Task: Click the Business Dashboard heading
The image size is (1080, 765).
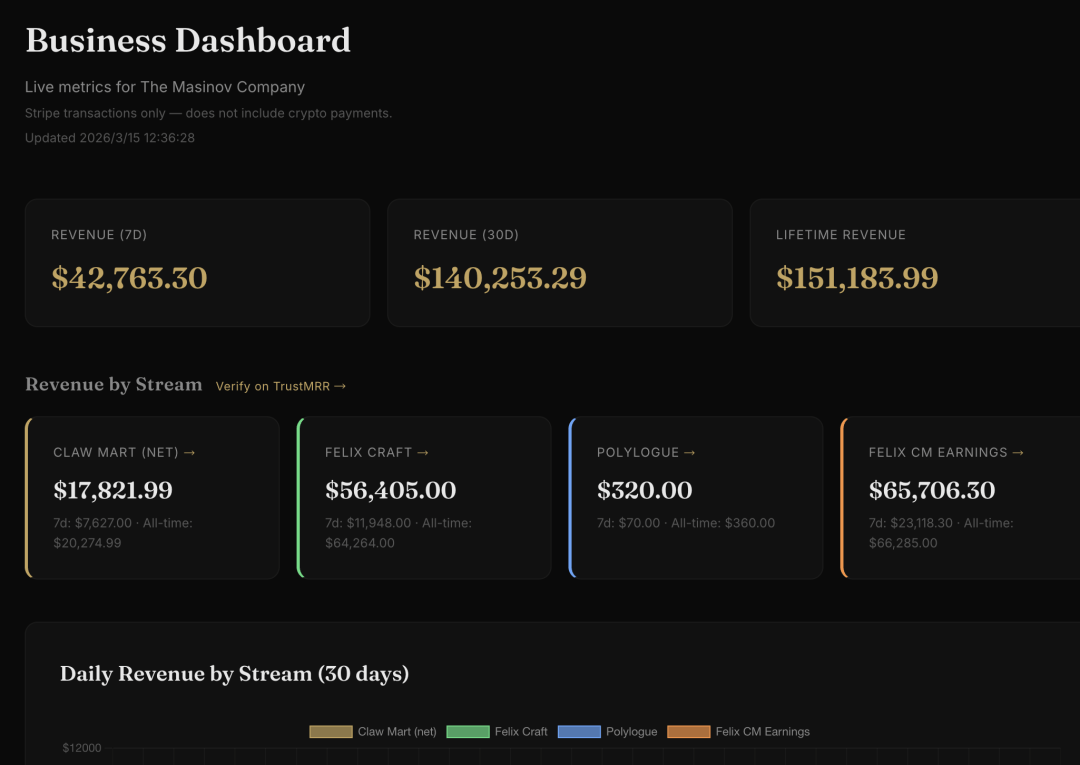Action: coord(188,41)
